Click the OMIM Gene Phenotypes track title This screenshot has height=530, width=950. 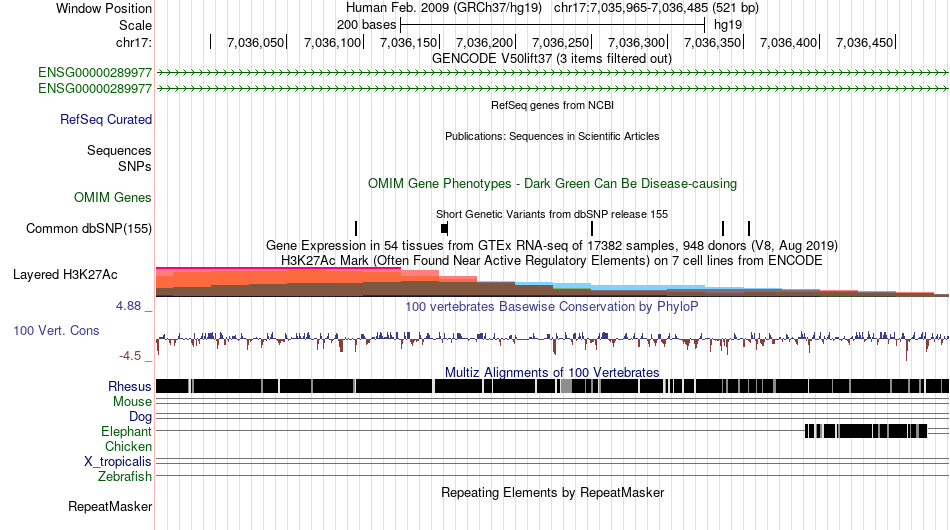553,184
